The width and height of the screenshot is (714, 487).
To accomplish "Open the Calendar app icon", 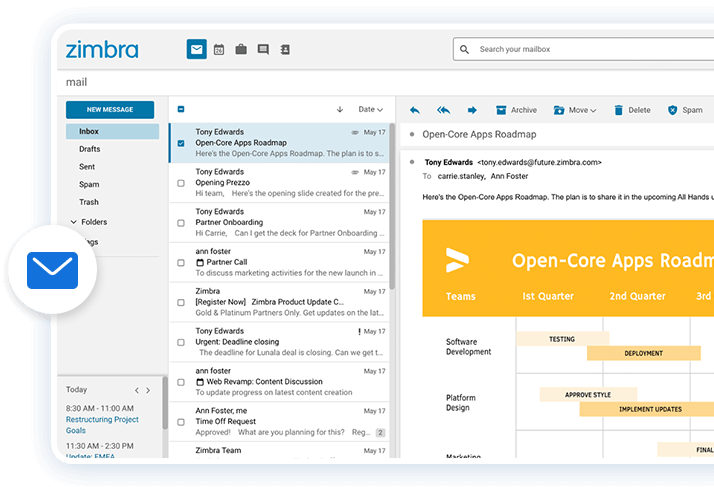I will [219, 49].
